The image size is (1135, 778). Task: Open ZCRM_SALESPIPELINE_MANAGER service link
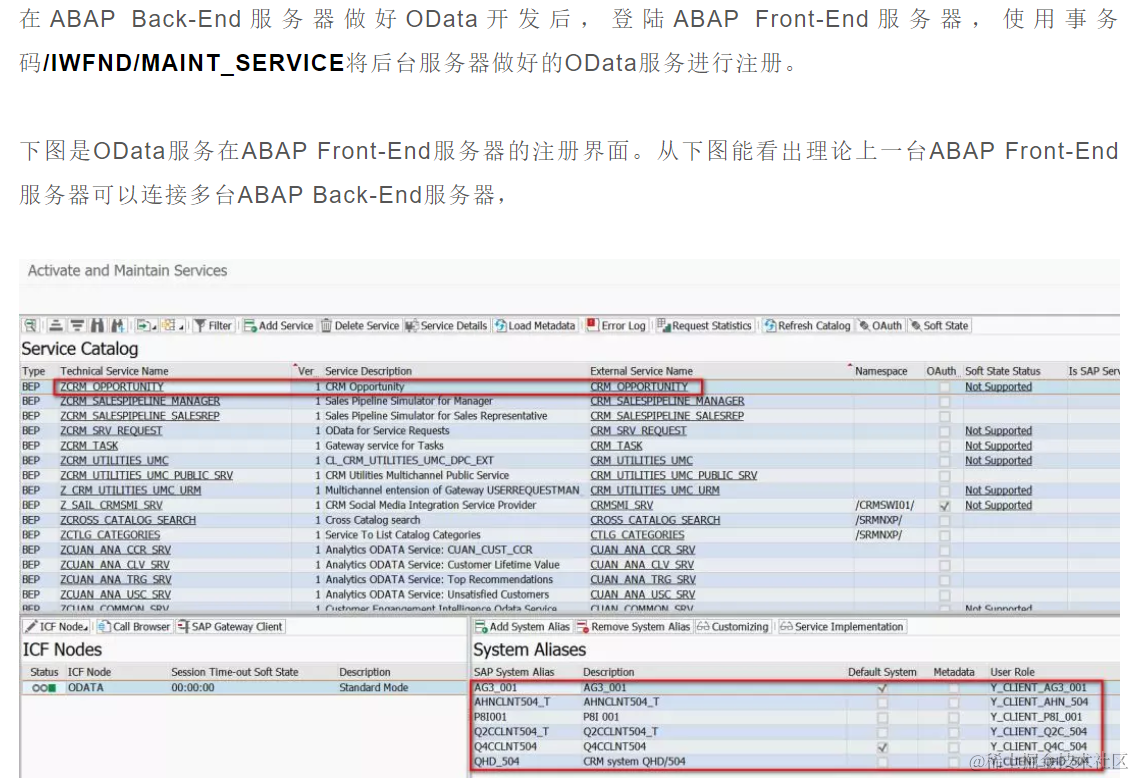click(x=140, y=401)
